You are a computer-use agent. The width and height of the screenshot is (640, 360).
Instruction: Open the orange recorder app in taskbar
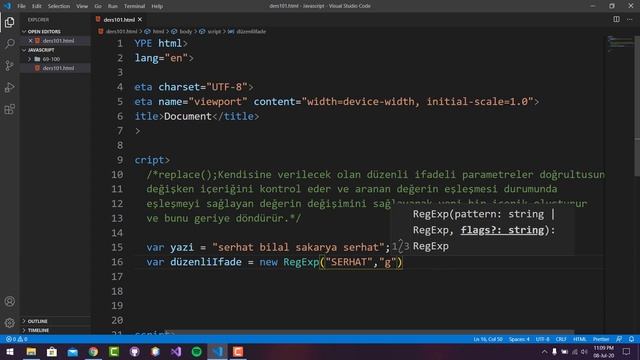[x=238, y=351]
